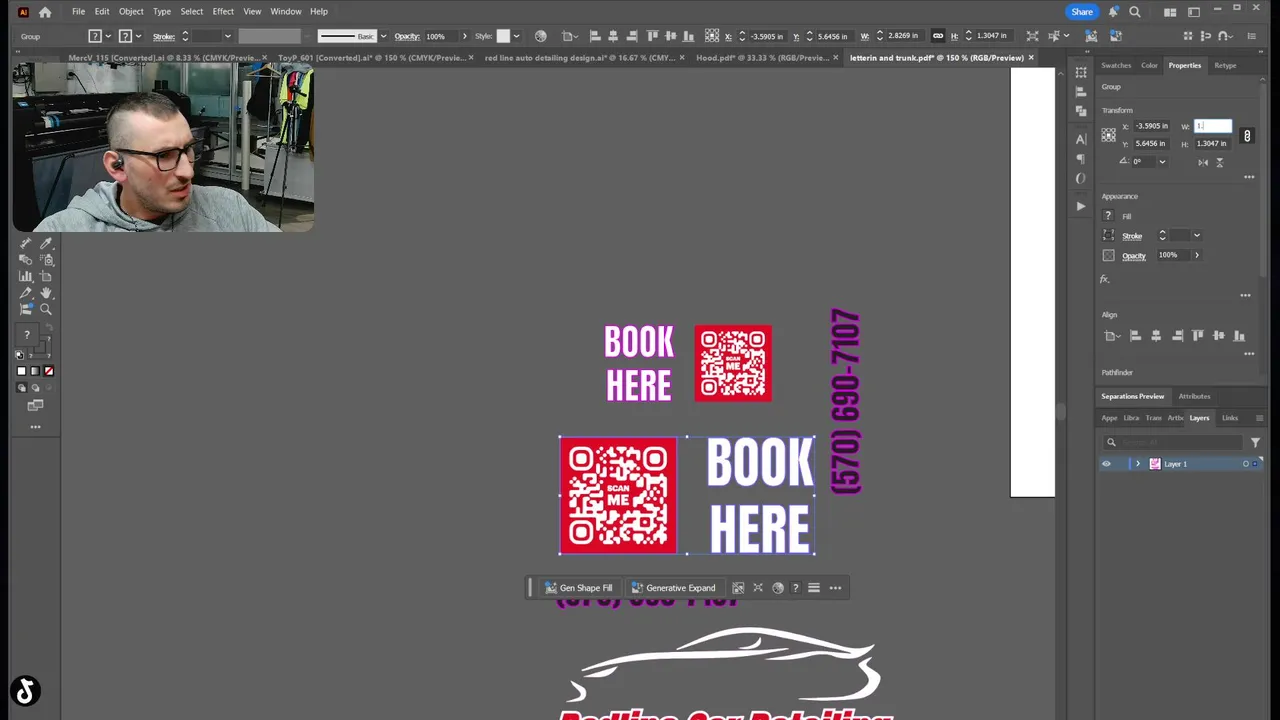Switch to the Swatches panel tab

click(1116, 66)
